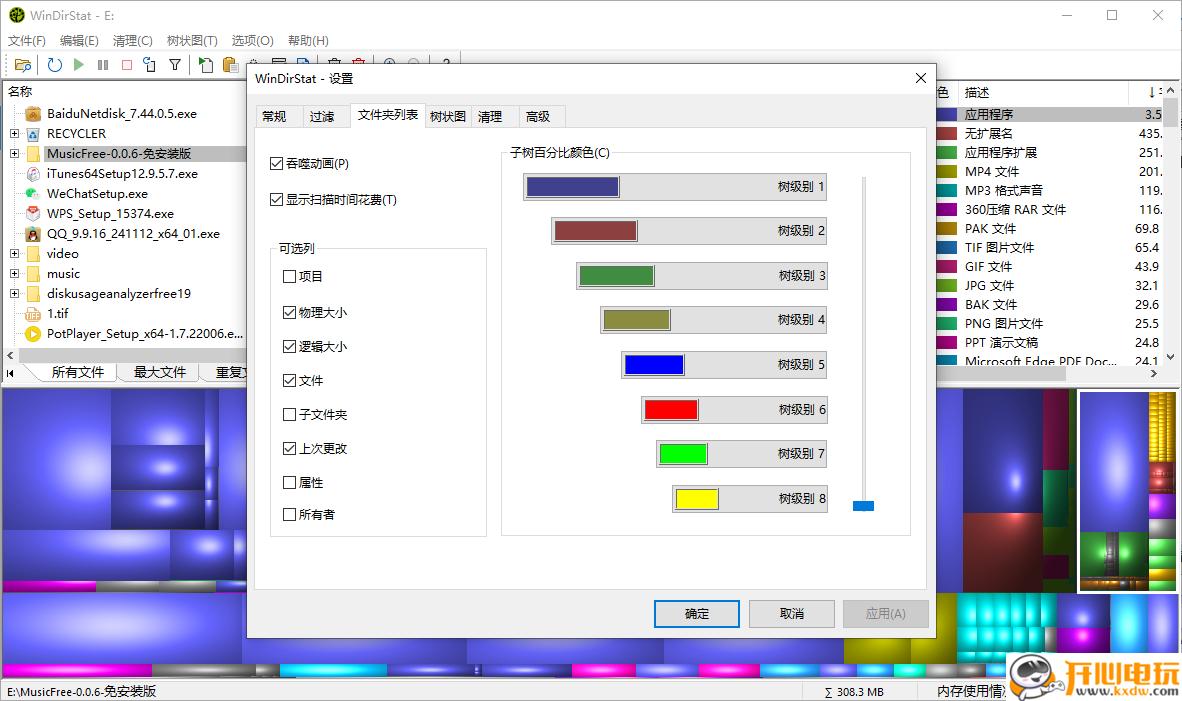Click the Paste toolbar icon
The height and width of the screenshot is (701, 1182).
coord(228,64)
